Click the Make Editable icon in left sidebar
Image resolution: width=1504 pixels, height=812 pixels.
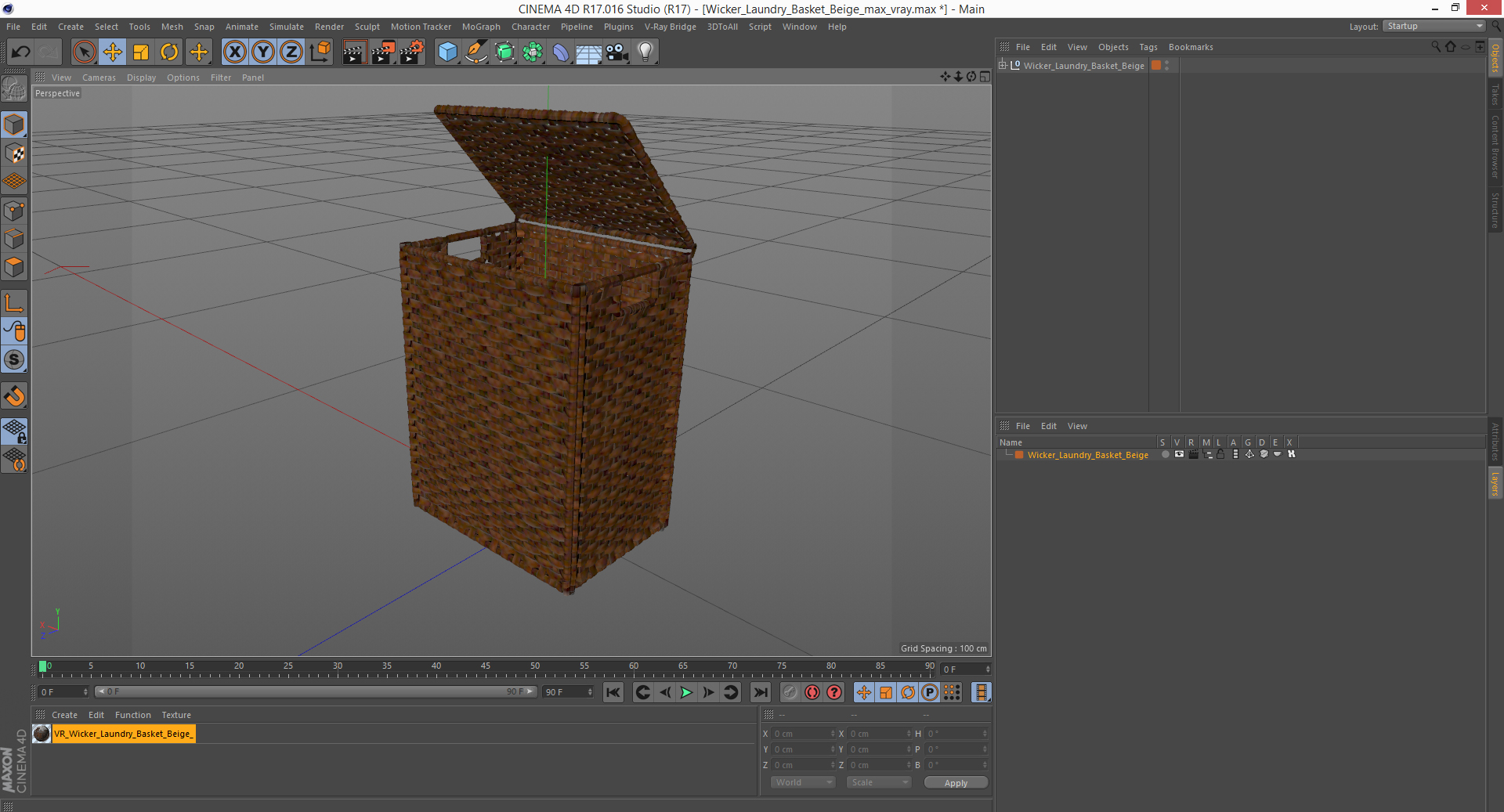point(14,89)
